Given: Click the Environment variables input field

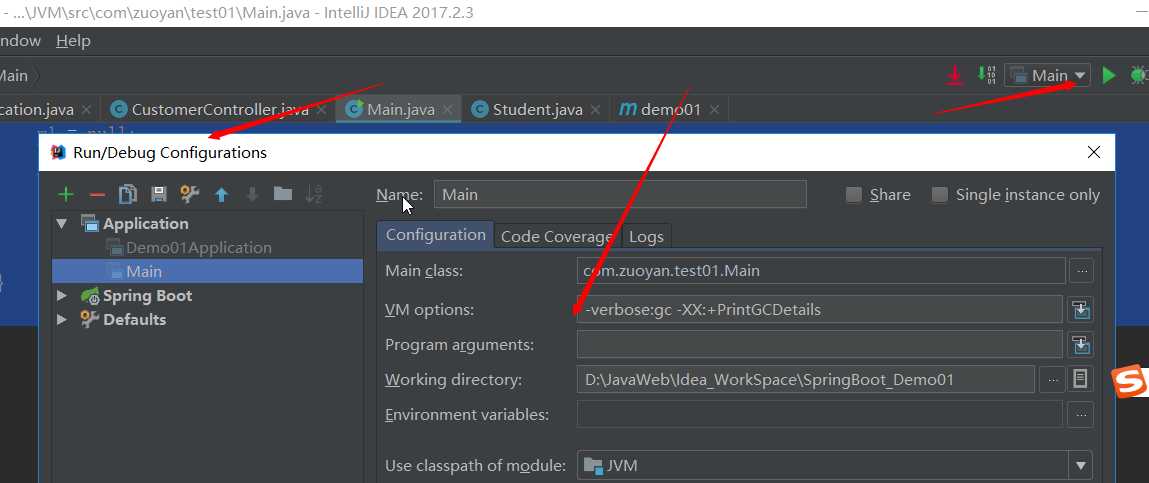Looking at the screenshot, I should (x=819, y=414).
